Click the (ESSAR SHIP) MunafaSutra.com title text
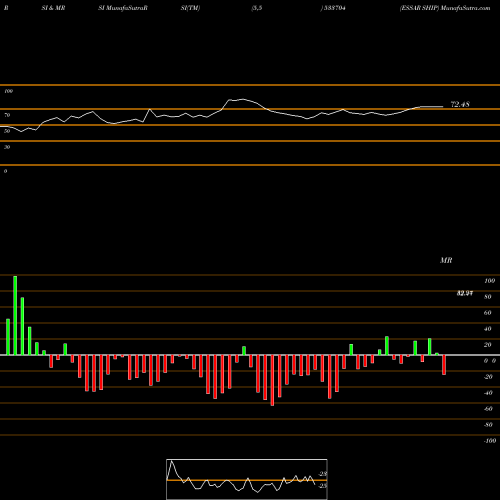The height and width of the screenshot is (500, 500). (445, 8)
